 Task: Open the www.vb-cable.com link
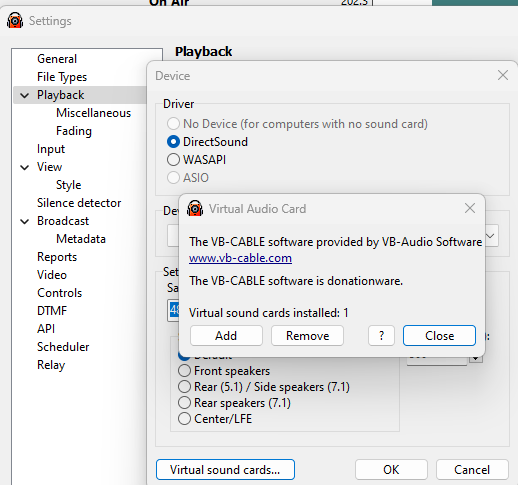[x=240, y=258]
